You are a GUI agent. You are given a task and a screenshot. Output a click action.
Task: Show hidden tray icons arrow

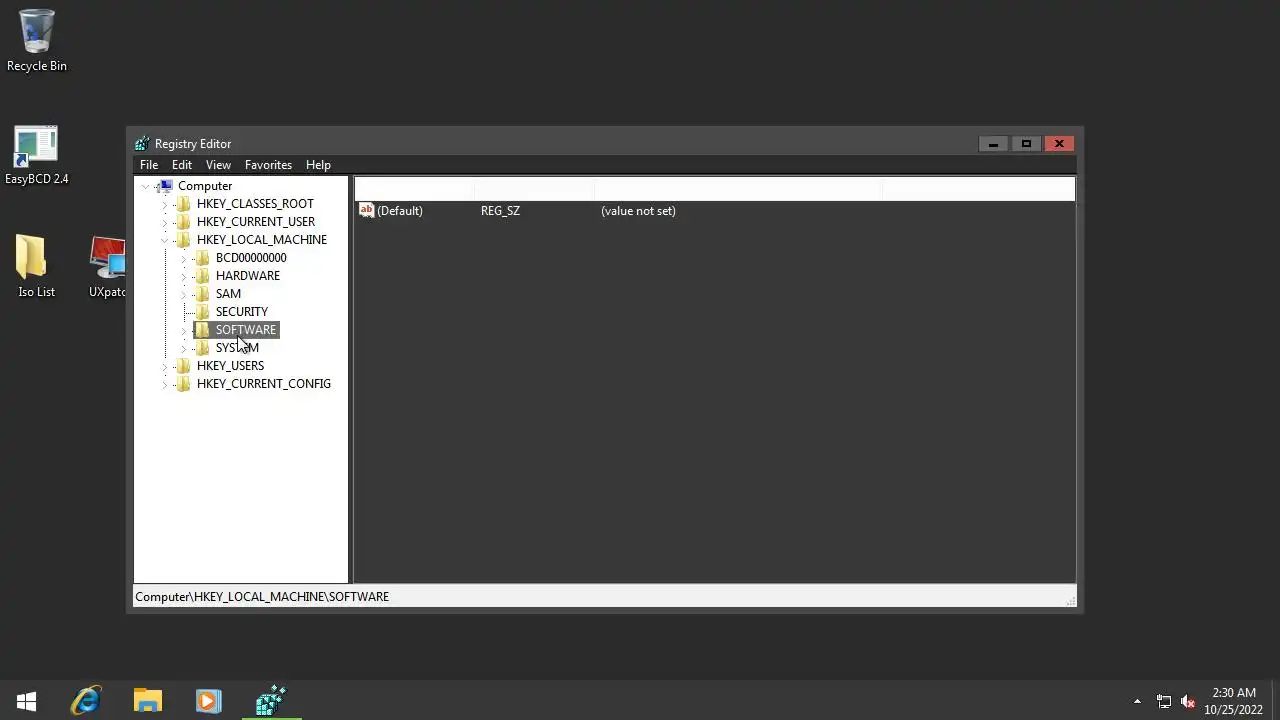(1137, 702)
